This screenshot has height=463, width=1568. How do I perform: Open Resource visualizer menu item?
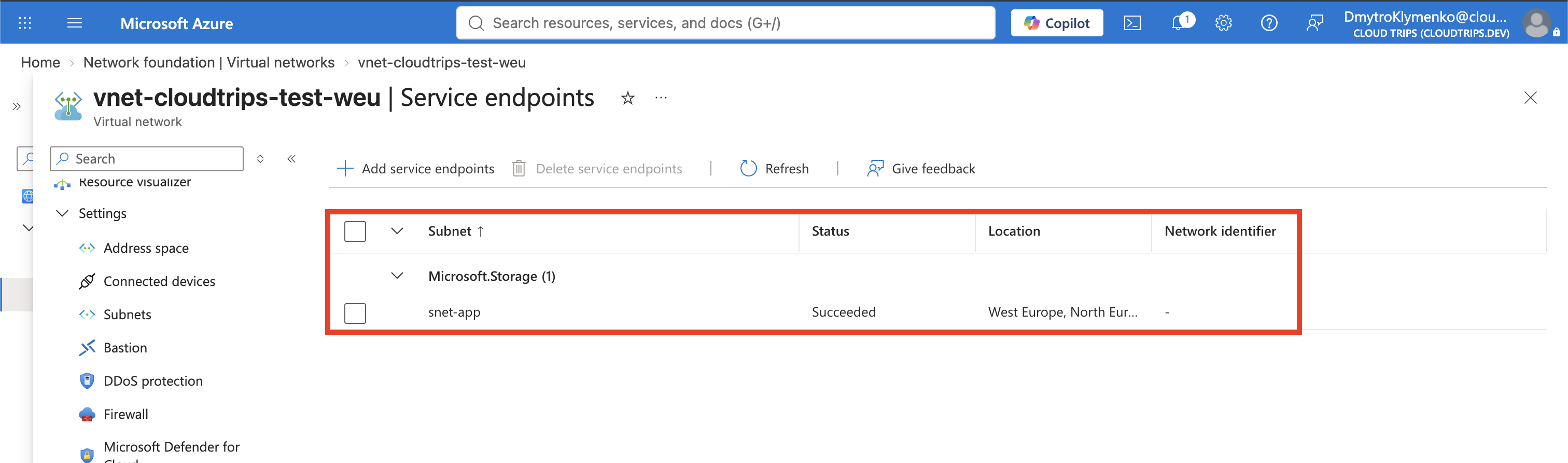(x=134, y=182)
